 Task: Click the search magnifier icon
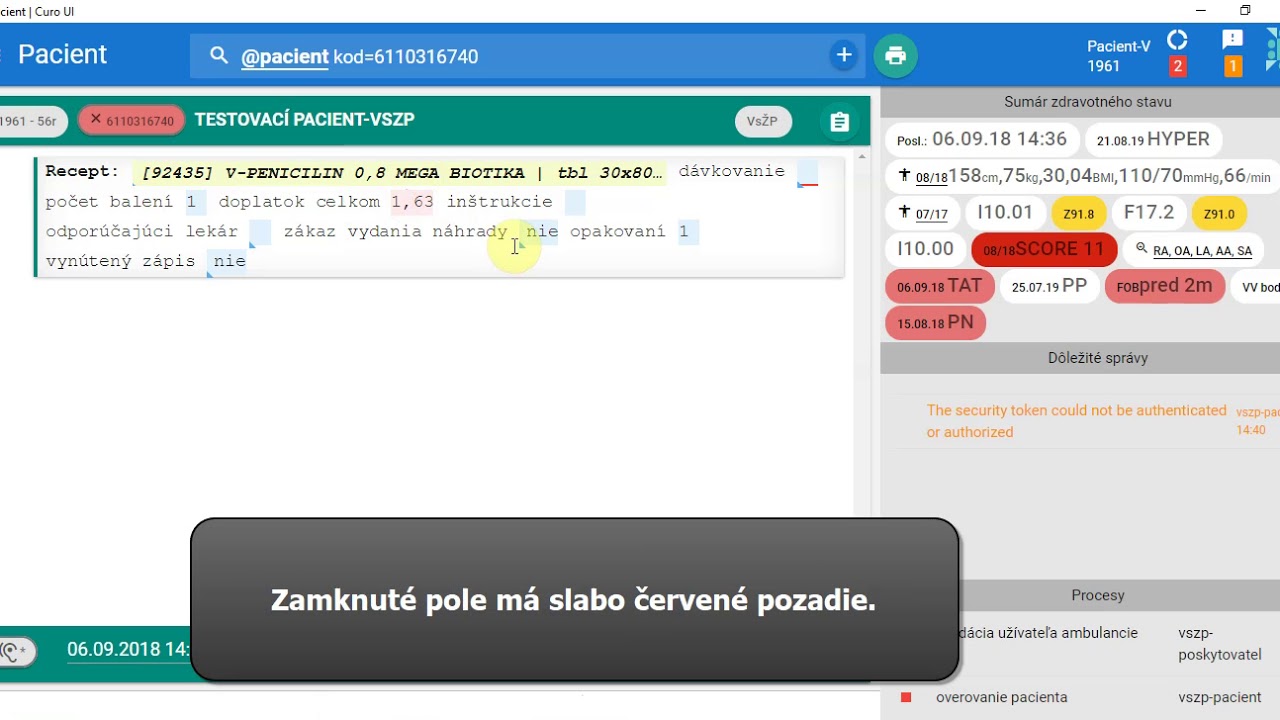(x=219, y=56)
